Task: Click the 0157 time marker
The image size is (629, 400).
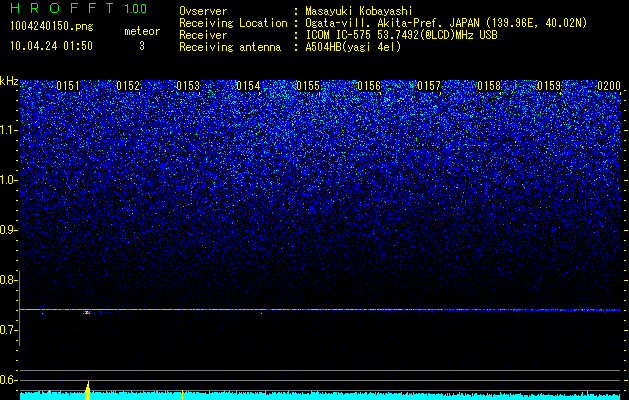Action: click(x=429, y=86)
